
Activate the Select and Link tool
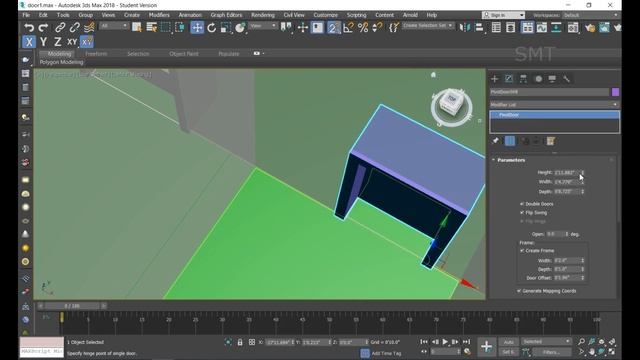click(x=60, y=27)
